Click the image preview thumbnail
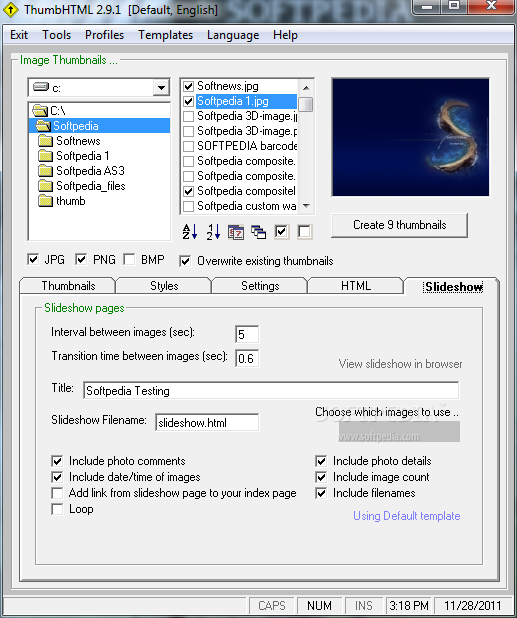Image resolution: width=517 pixels, height=618 pixels. 410,137
